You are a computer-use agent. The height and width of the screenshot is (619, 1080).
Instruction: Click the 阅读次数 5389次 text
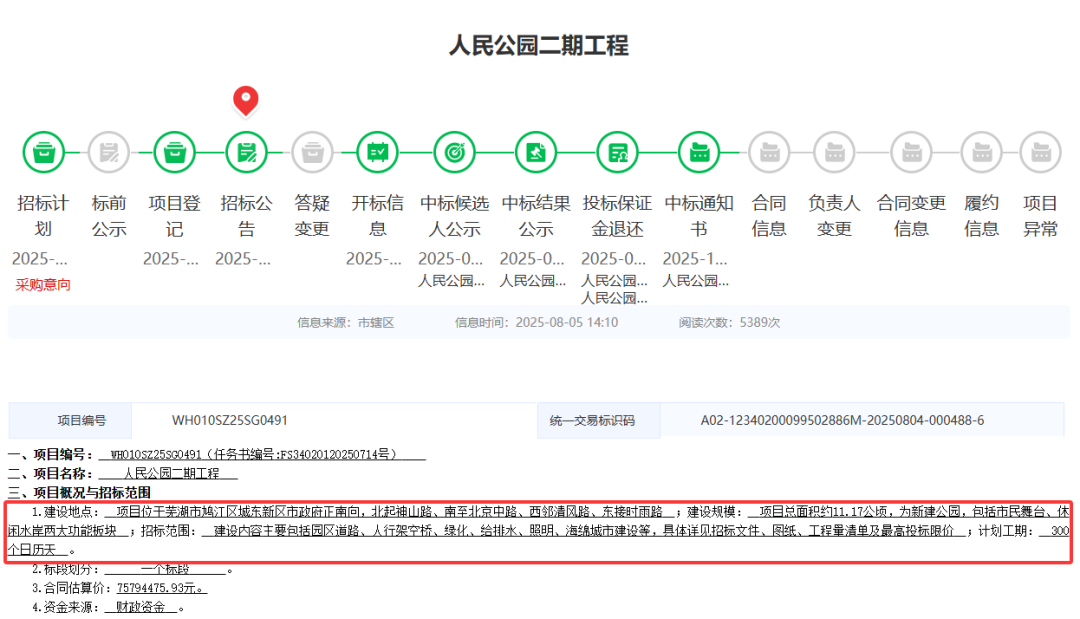729,322
